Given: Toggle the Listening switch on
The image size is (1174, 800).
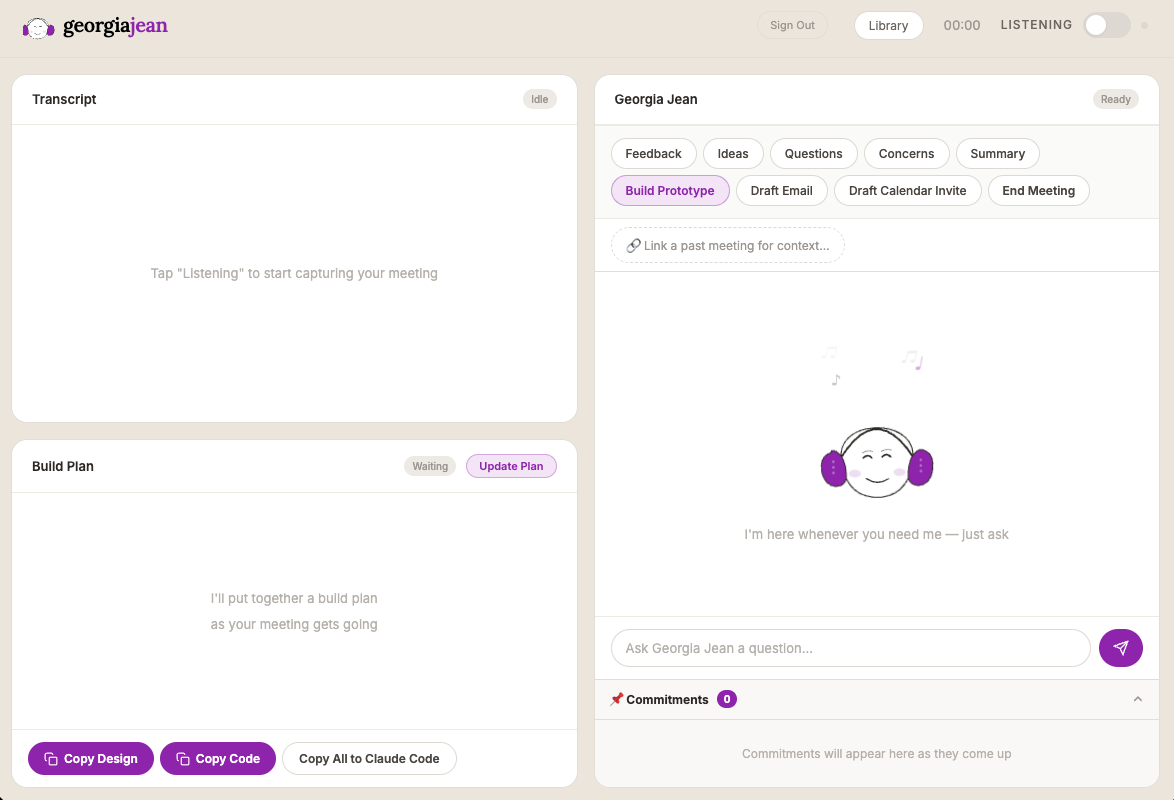Looking at the screenshot, I should click(x=1106, y=25).
